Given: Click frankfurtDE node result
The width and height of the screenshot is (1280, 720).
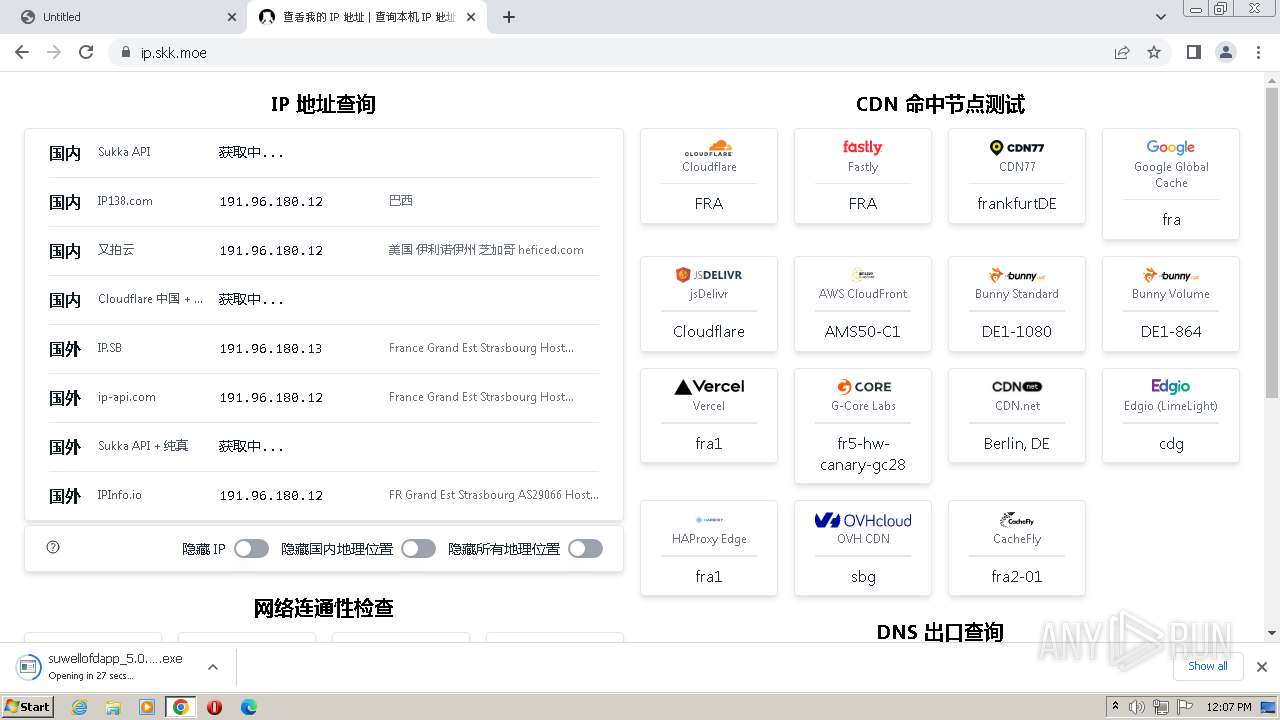Looking at the screenshot, I should [1017, 203].
